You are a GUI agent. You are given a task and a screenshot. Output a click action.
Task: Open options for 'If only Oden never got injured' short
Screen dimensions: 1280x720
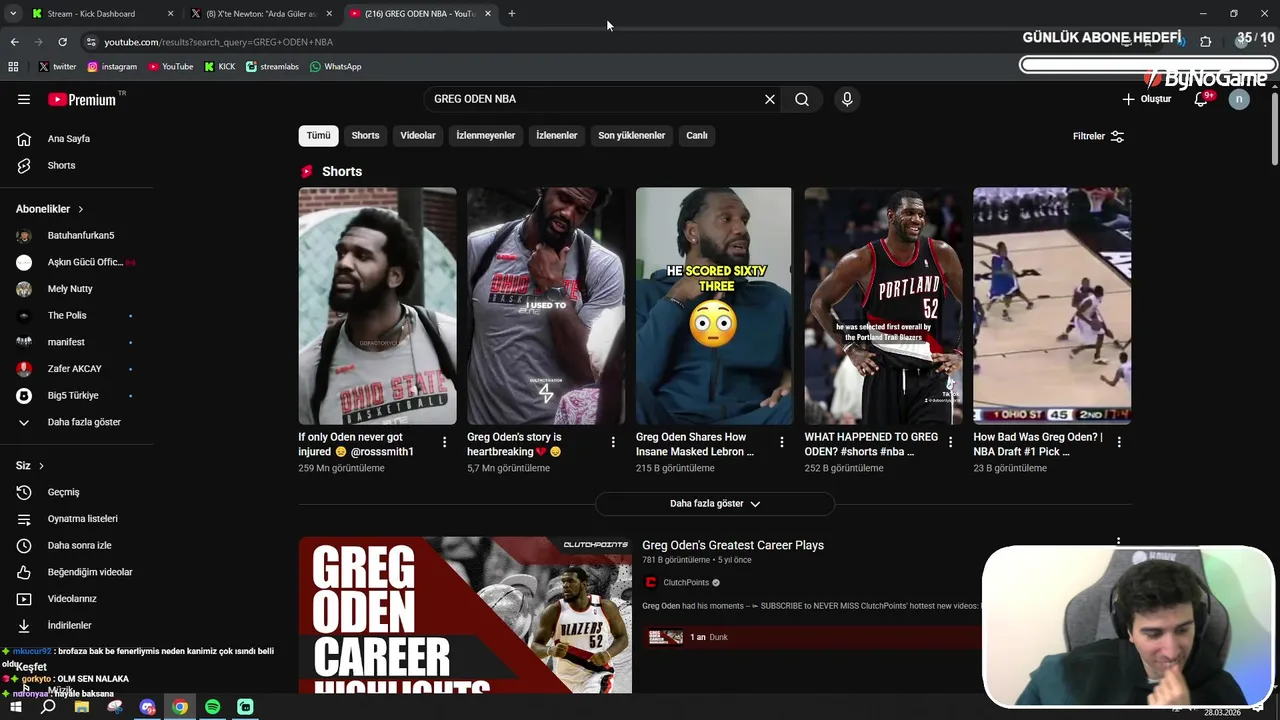click(445, 442)
